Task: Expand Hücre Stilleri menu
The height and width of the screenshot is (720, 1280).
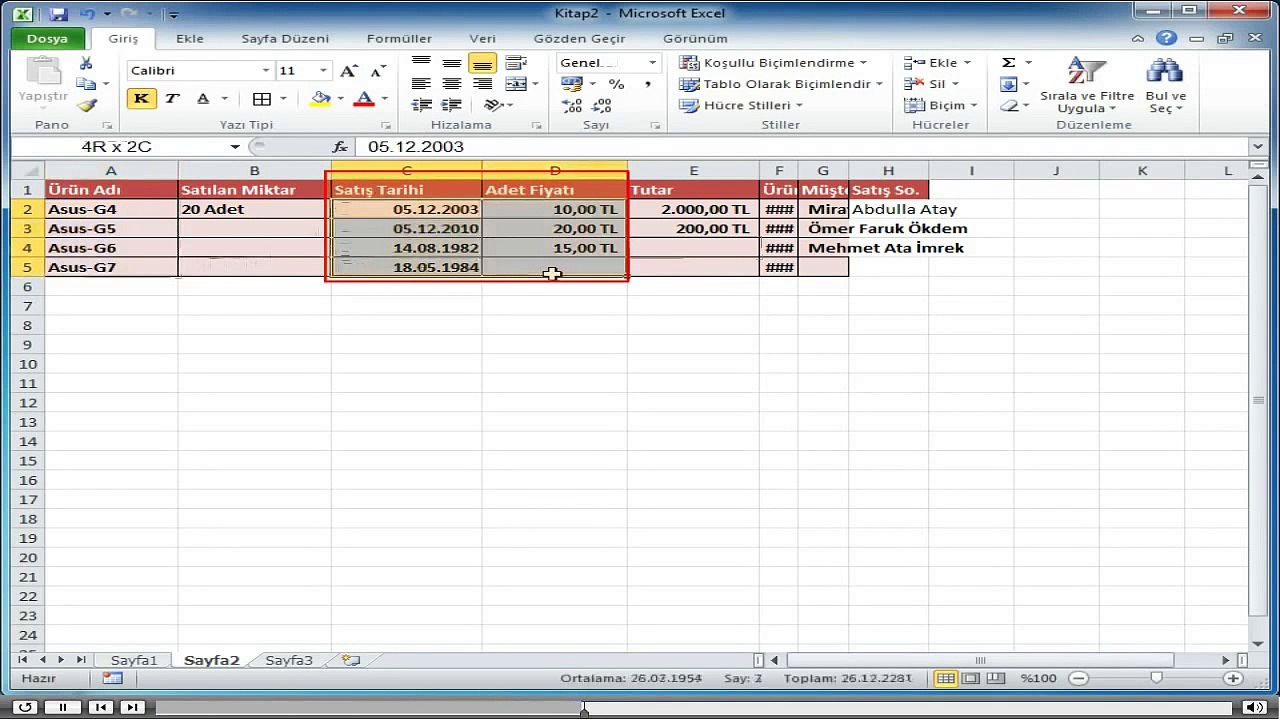Action: (741, 105)
